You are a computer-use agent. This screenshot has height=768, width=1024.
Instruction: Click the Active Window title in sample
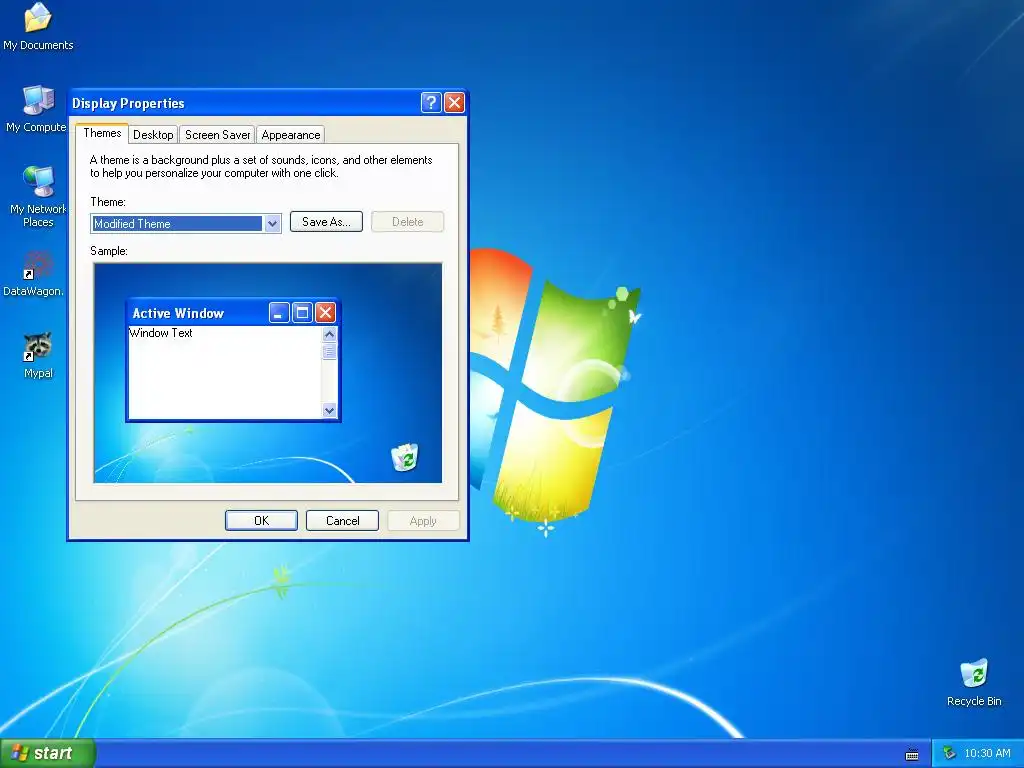(178, 313)
